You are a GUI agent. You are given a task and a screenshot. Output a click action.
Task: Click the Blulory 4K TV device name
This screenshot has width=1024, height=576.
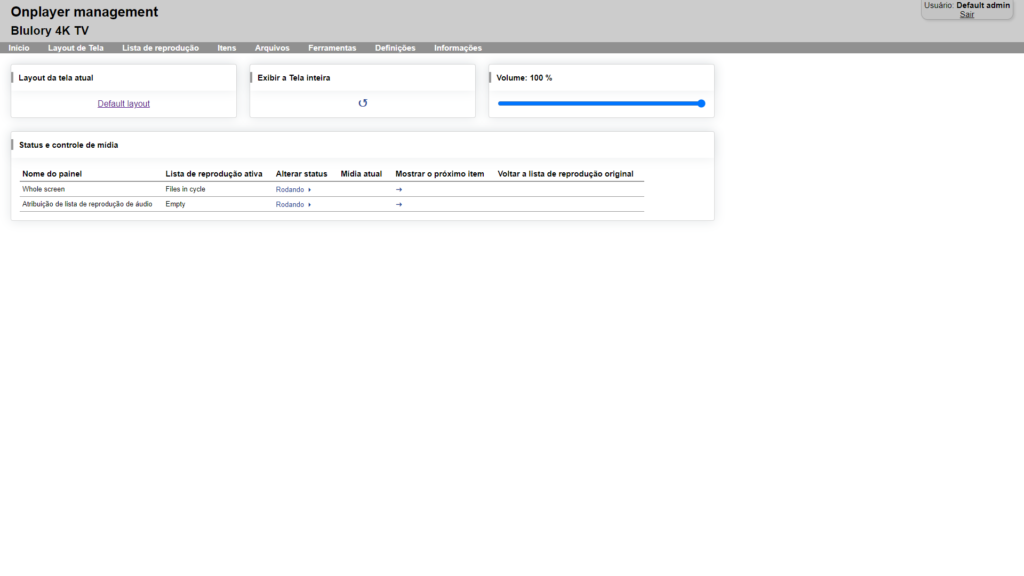tap(50, 31)
